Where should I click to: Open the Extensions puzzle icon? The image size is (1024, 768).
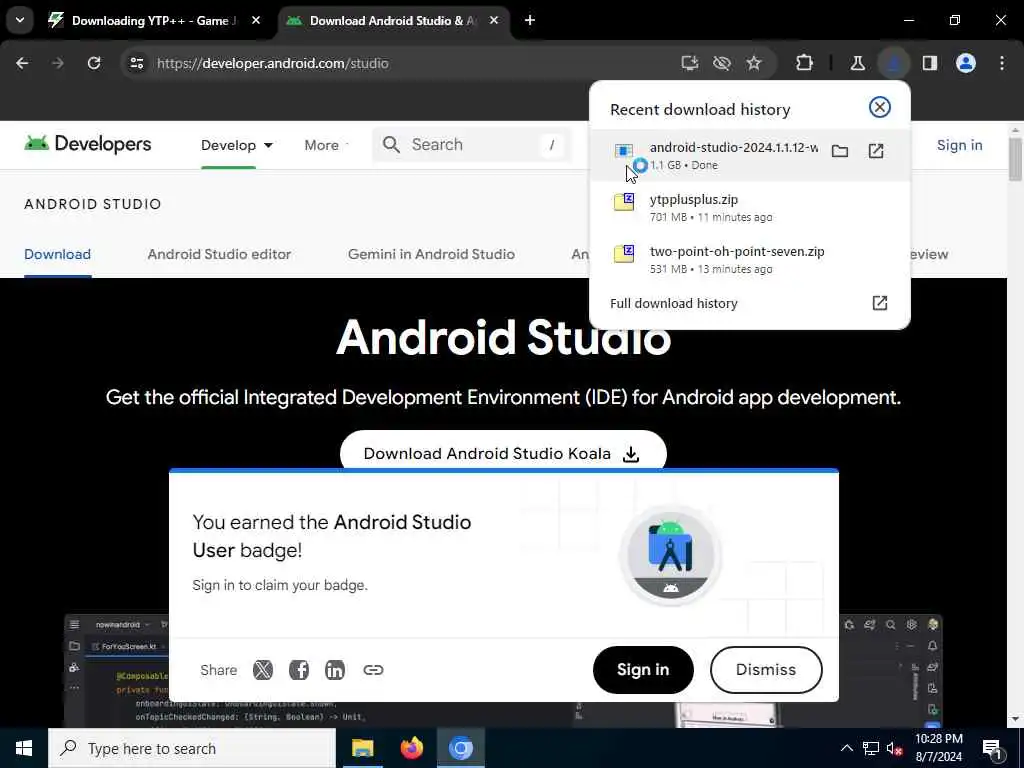(x=805, y=63)
